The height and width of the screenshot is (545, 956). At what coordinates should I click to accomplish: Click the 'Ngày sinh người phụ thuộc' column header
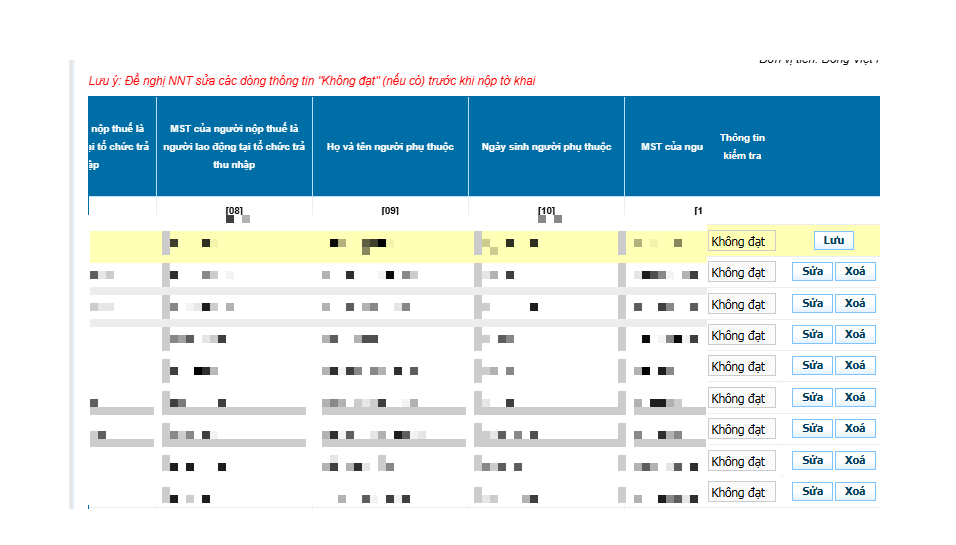click(x=546, y=147)
